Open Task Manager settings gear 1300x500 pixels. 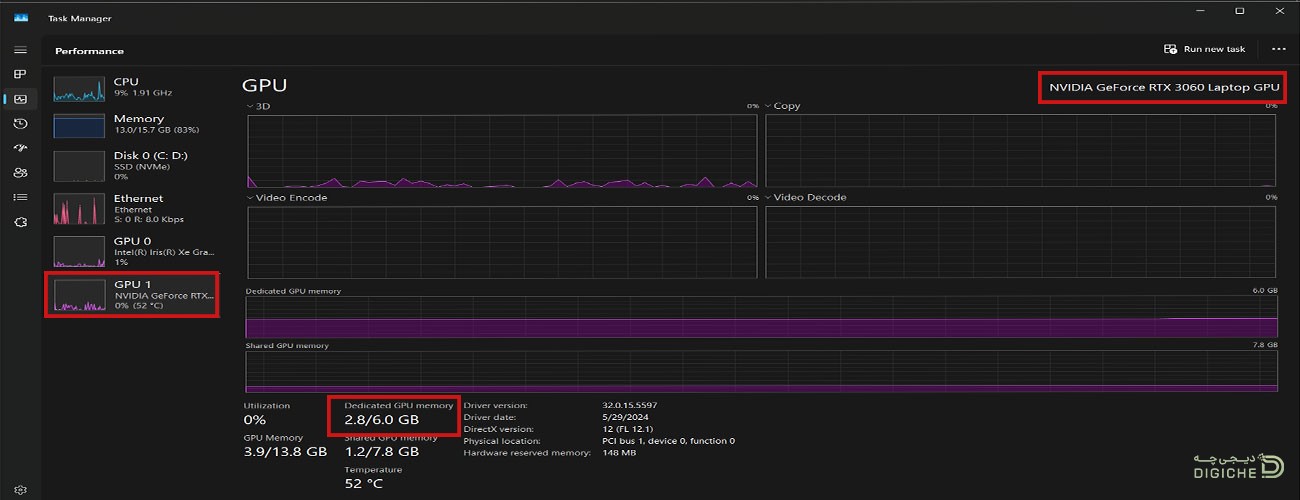(20, 490)
